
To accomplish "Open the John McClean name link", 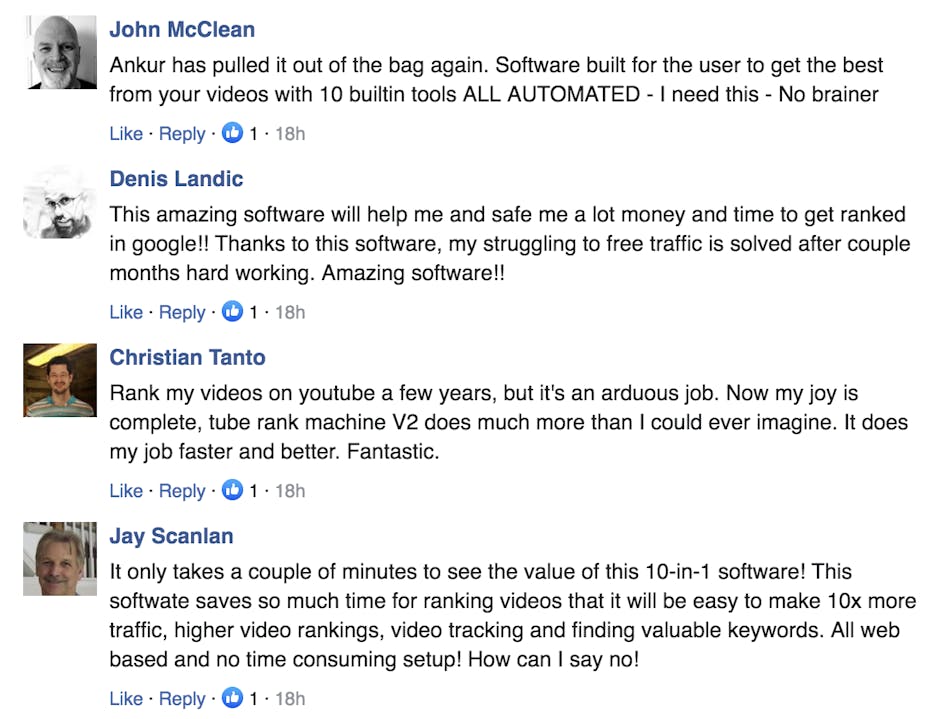I will (182, 30).
